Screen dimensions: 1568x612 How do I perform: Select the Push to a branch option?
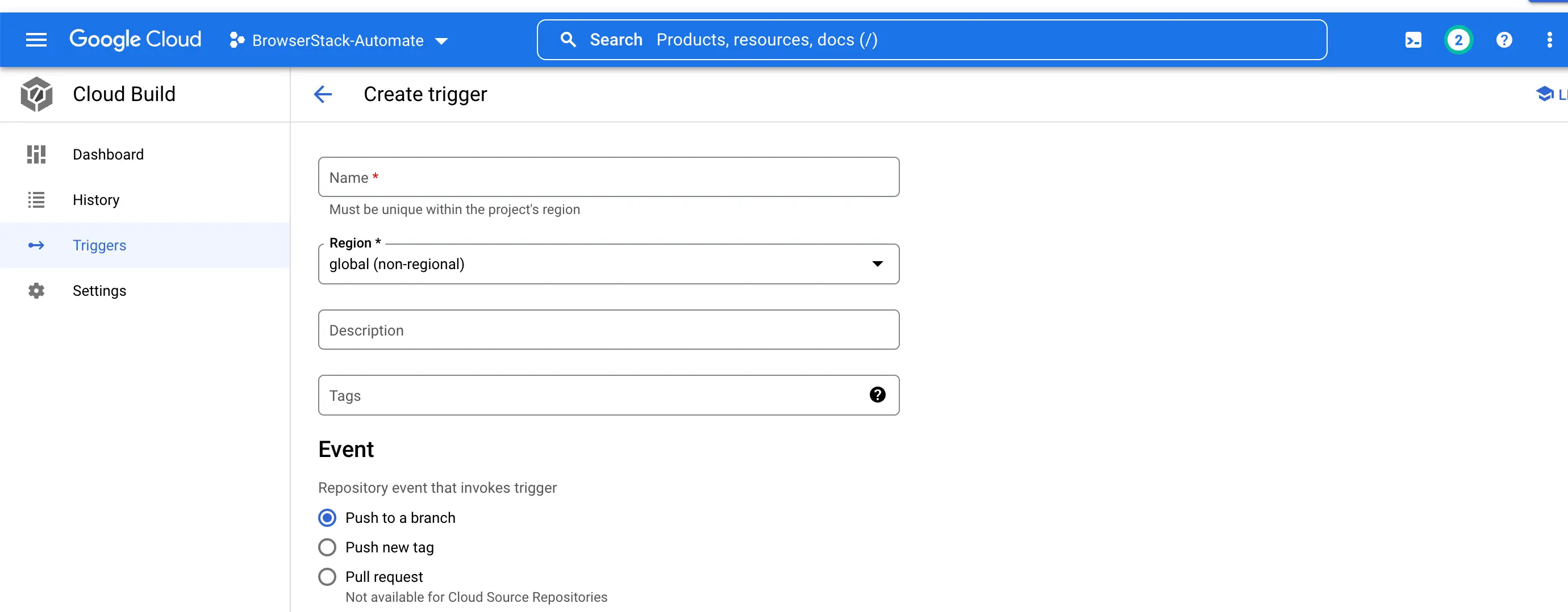point(327,518)
